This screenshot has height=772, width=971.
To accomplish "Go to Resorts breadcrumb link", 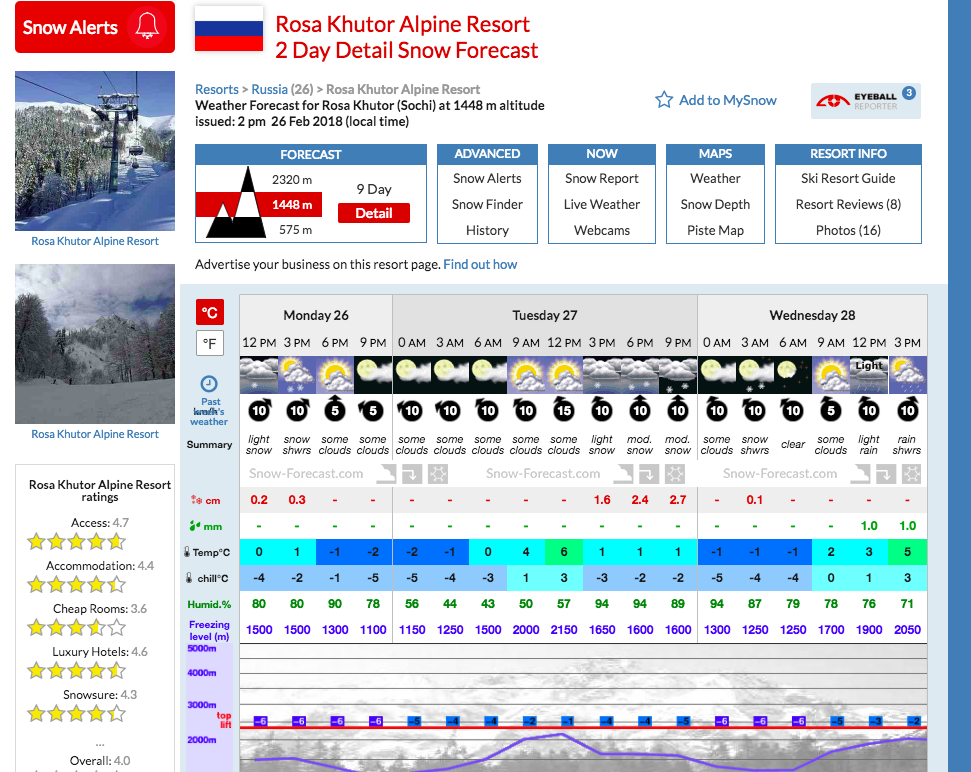I will (x=217, y=89).
